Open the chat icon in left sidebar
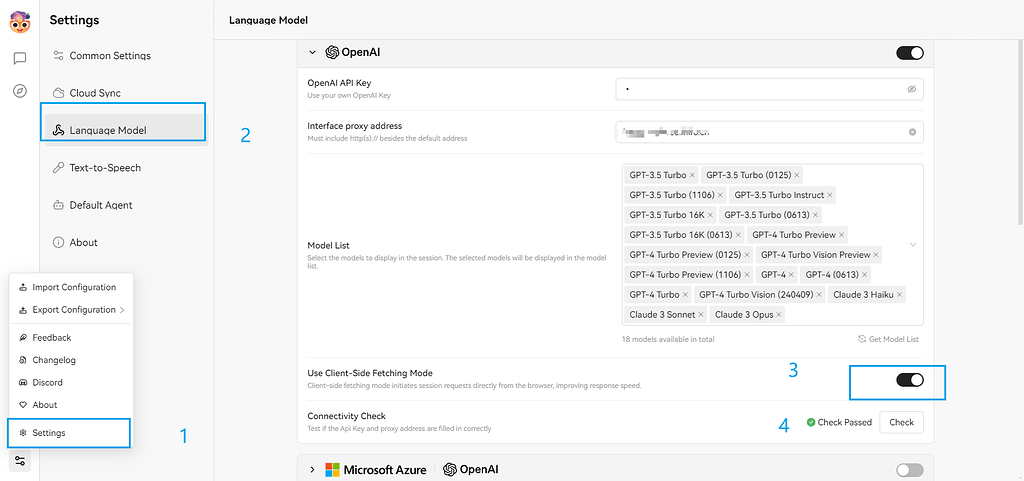Image resolution: width=1024 pixels, height=481 pixels. click(20, 59)
